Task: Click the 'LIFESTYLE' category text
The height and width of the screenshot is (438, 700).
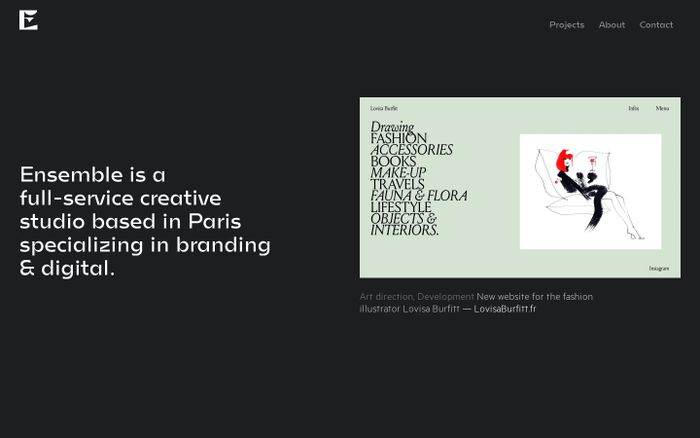Action: 400,207
